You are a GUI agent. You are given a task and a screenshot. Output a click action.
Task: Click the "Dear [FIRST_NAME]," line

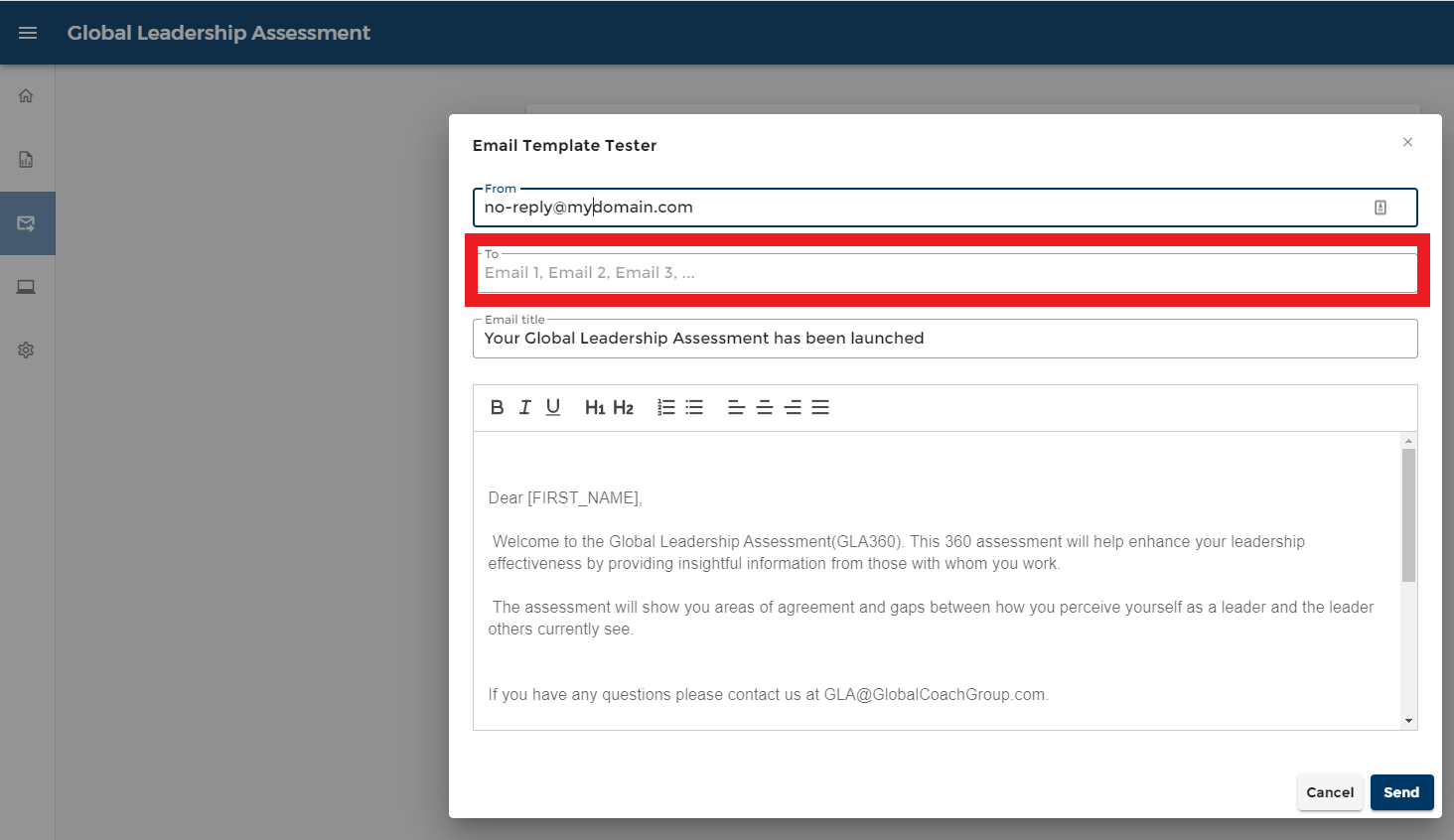(565, 498)
